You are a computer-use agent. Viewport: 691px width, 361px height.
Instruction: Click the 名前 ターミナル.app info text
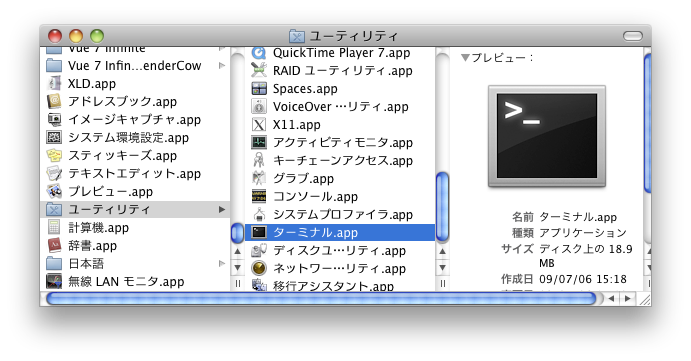[x=564, y=217]
